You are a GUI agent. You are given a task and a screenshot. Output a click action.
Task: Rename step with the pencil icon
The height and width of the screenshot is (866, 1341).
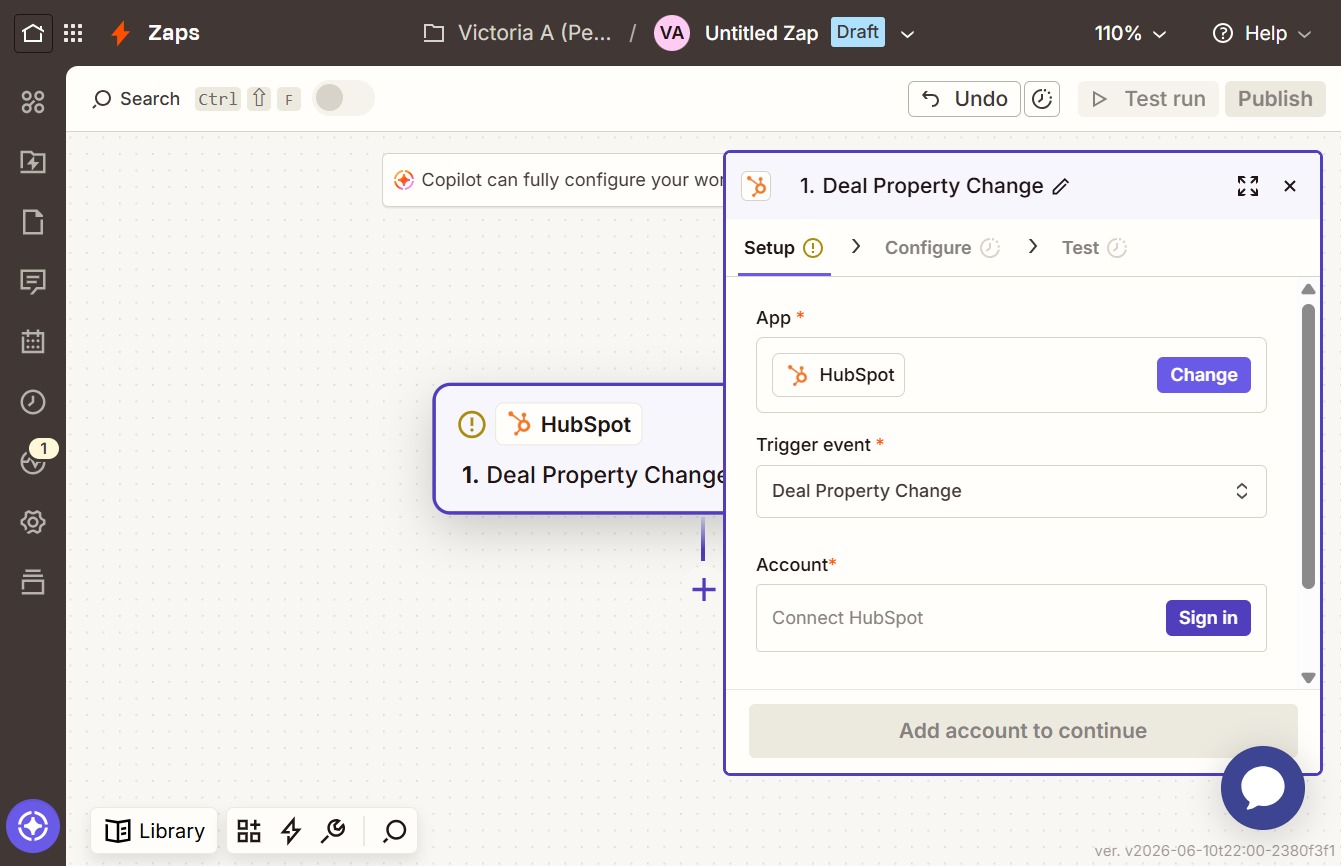(1061, 186)
